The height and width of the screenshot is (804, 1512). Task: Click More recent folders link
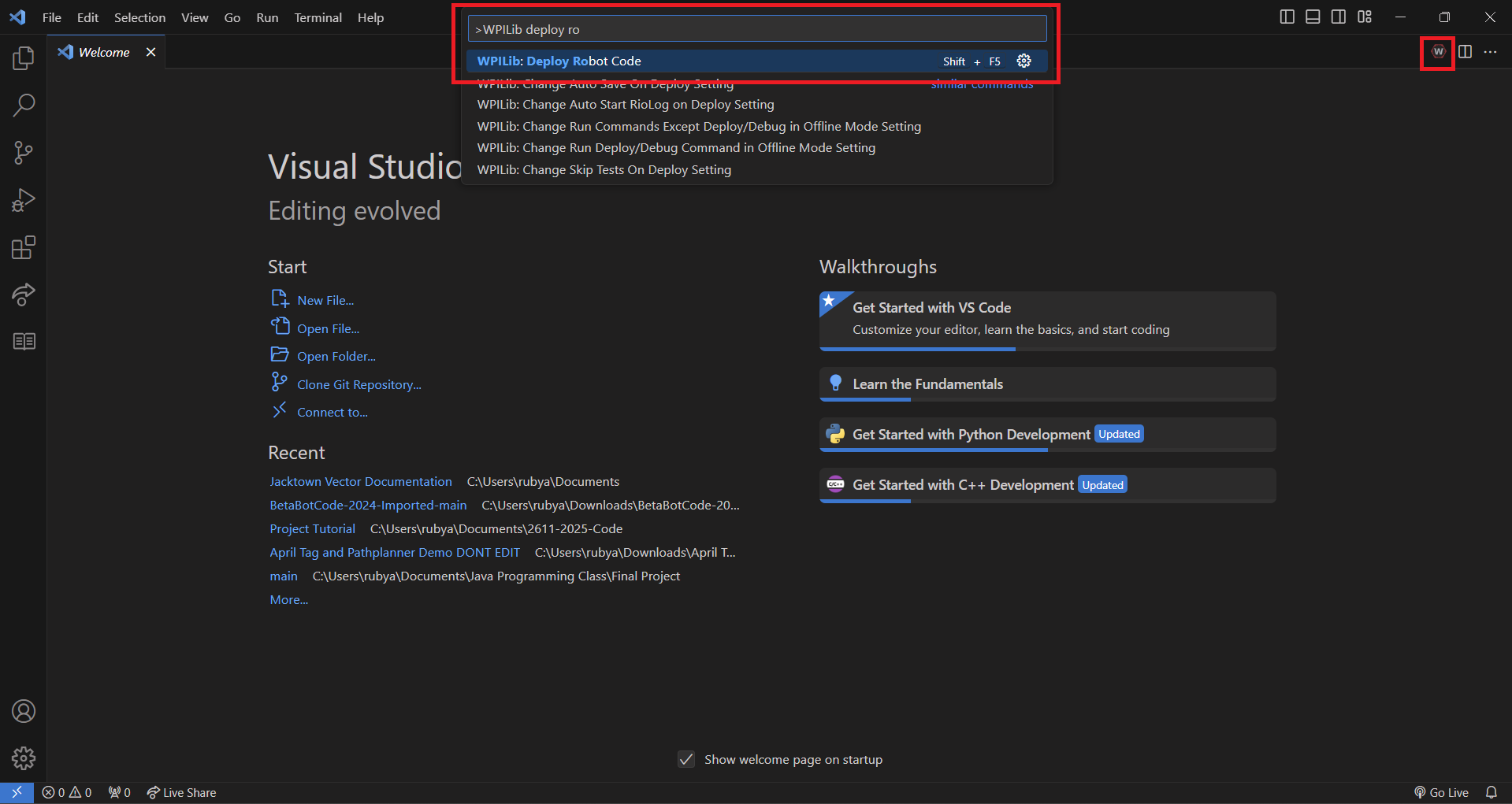(x=288, y=599)
